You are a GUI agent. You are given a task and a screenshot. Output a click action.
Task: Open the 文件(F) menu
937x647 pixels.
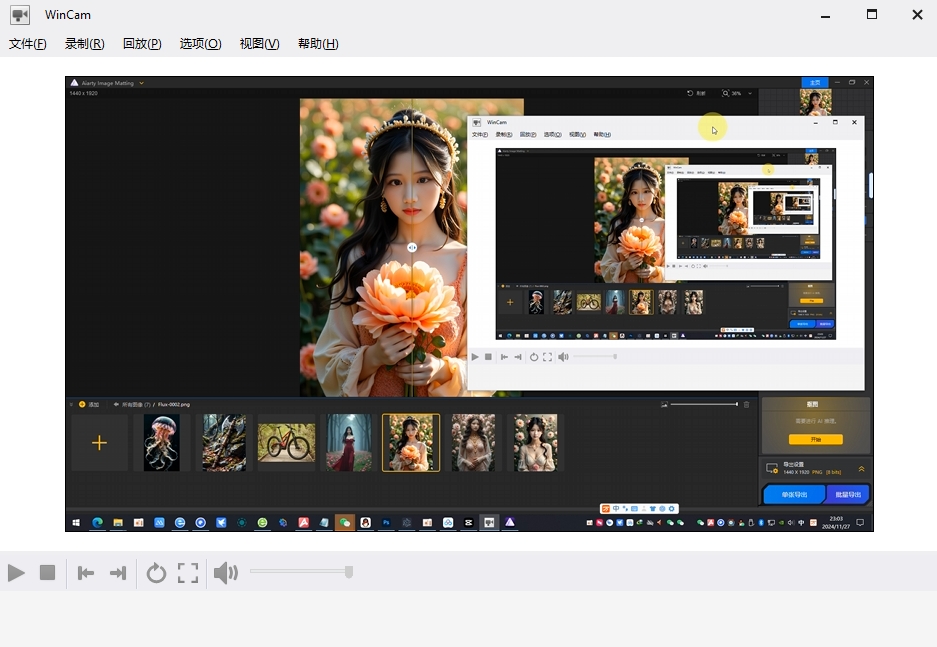(x=28, y=44)
